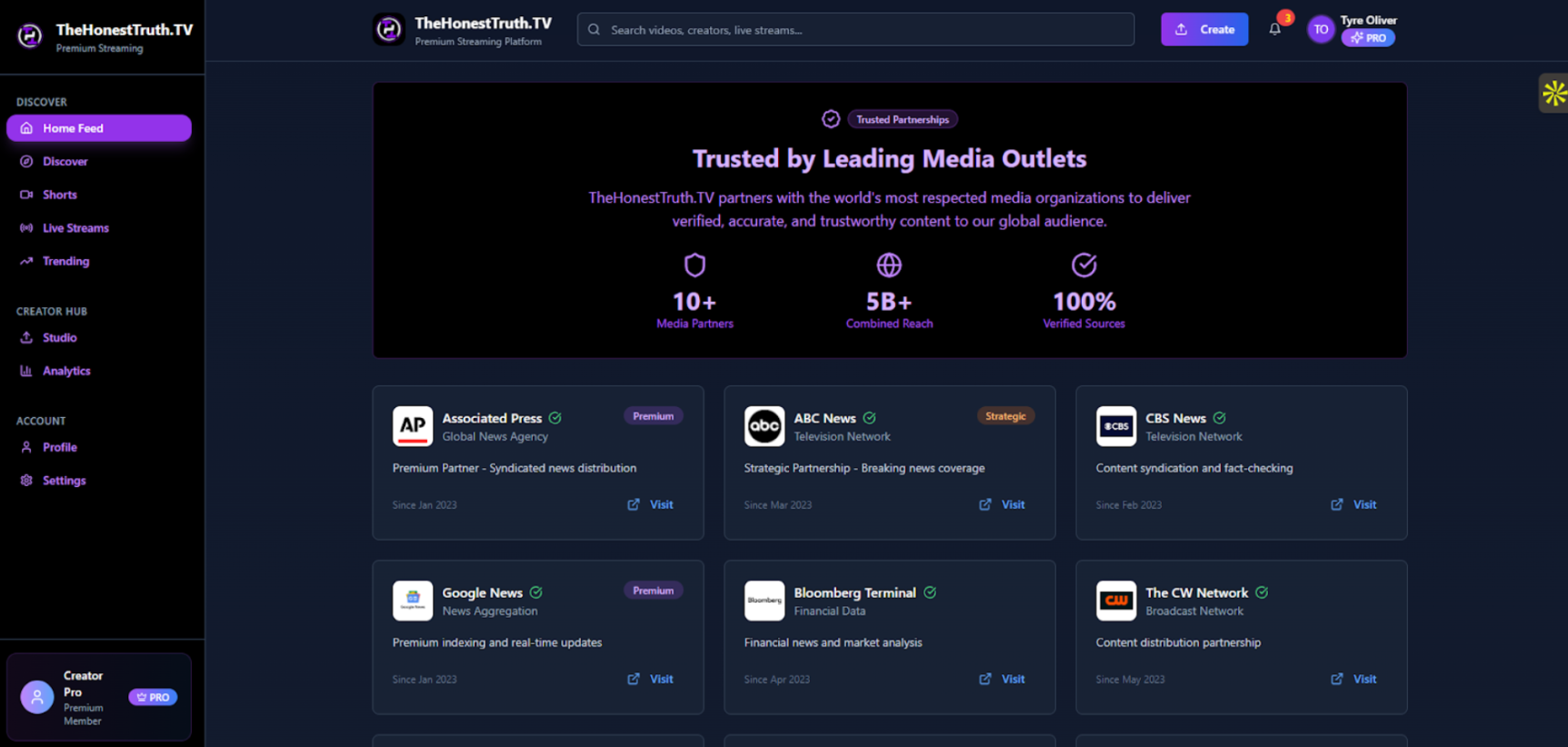1568x747 pixels.
Task: Click the Live Streams broadcast icon
Action: click(x=26, y=228)
